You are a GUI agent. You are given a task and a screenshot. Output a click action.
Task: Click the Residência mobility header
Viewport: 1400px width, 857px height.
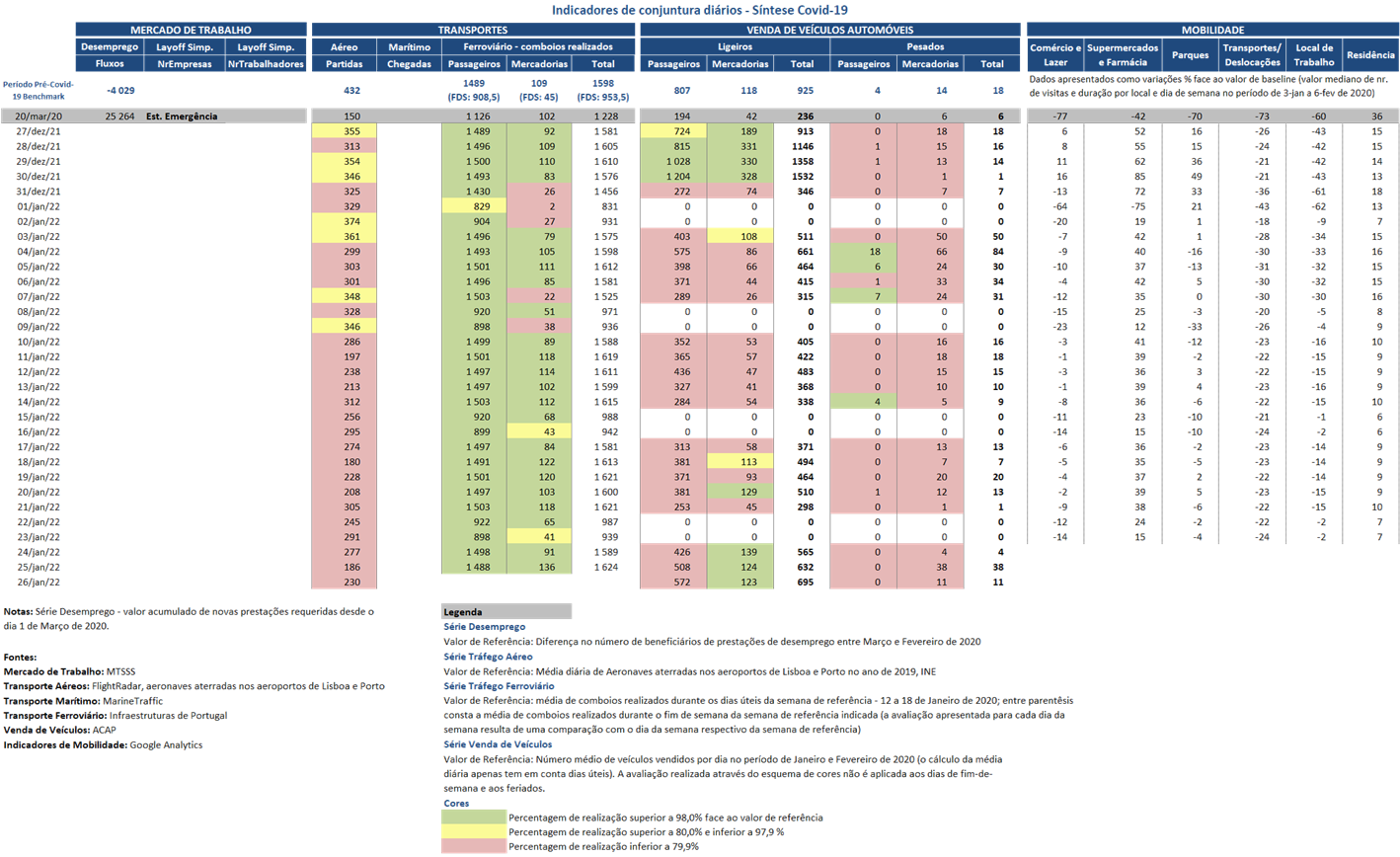(x=1371, y=54)
